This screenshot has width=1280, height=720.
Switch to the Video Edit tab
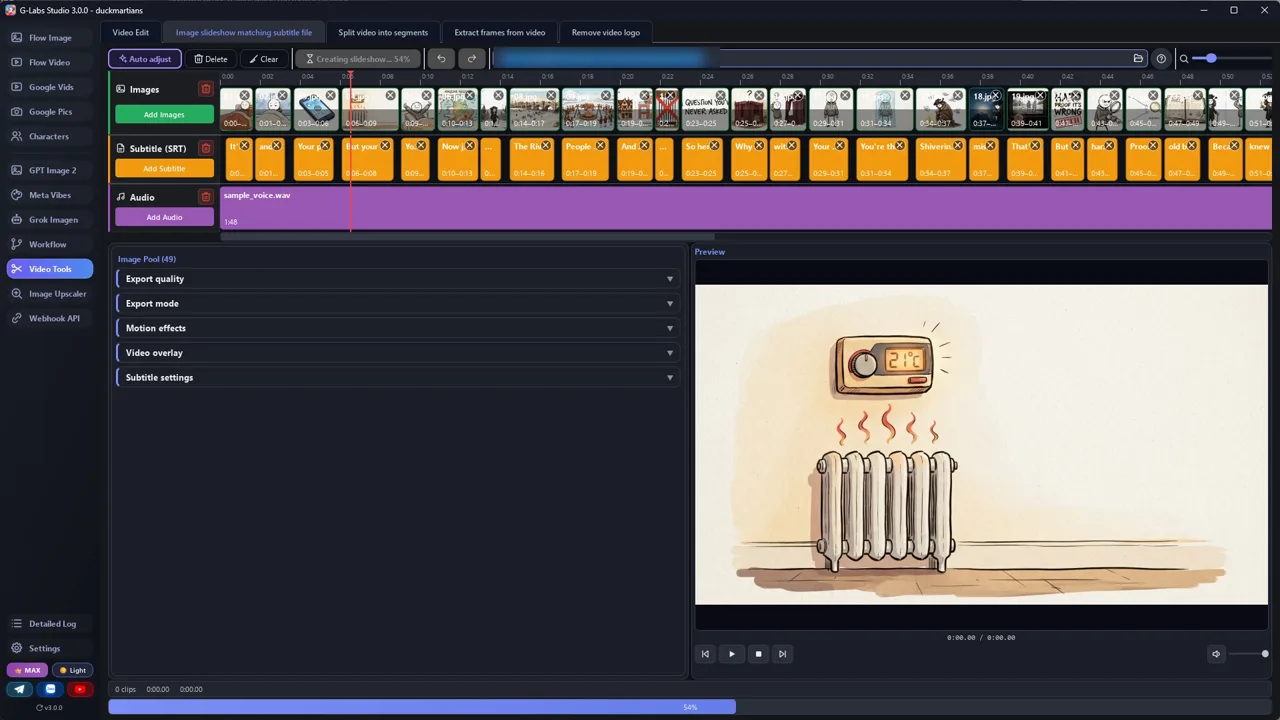[x=131, y=33]
